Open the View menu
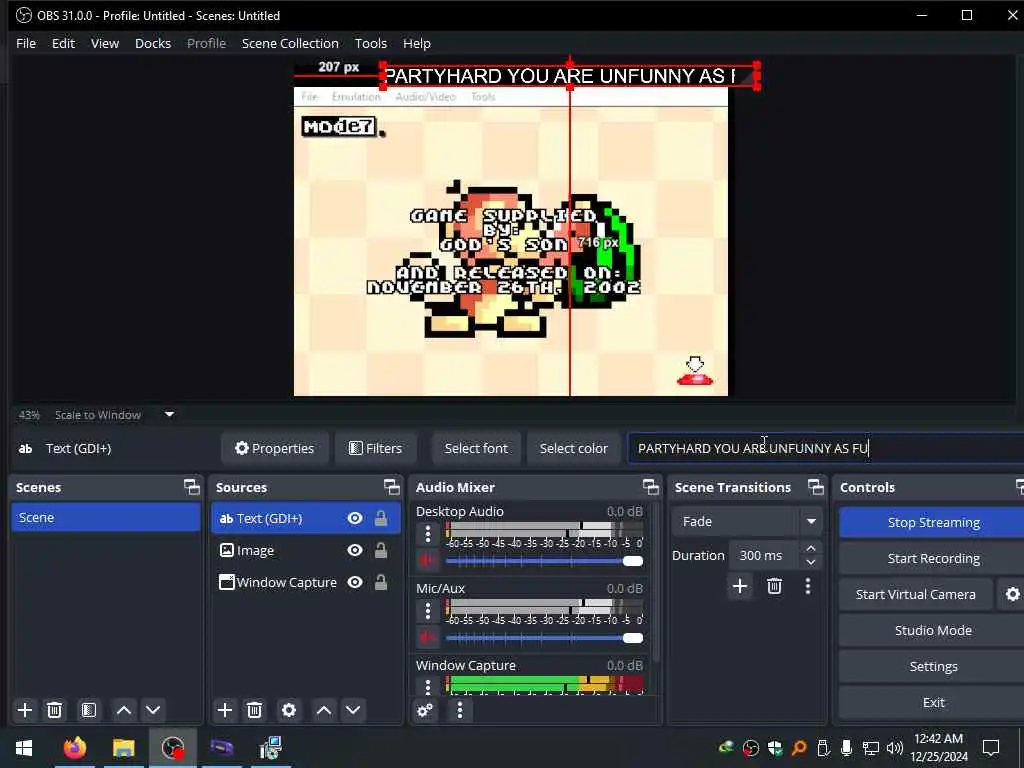The height and width of the screenshot is (768, 1024). click(104, 43)
